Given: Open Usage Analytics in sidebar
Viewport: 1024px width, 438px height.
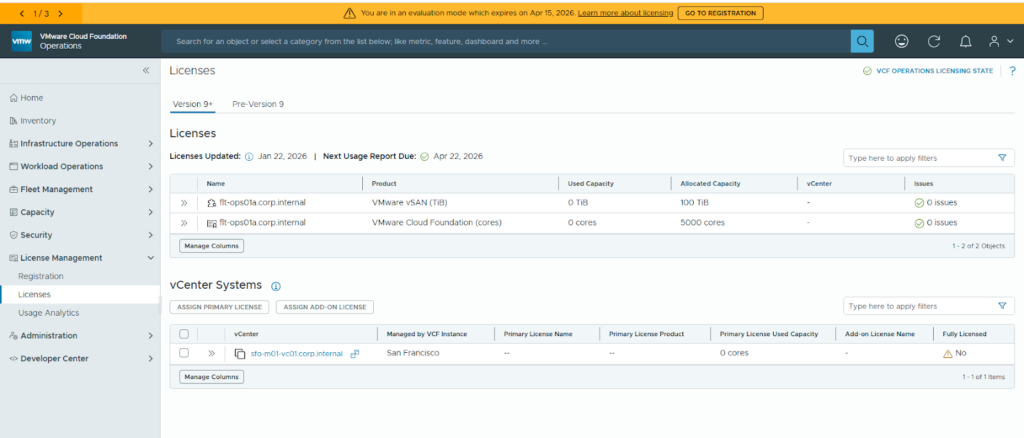Looking at the screenshot, I should (48, 312).
